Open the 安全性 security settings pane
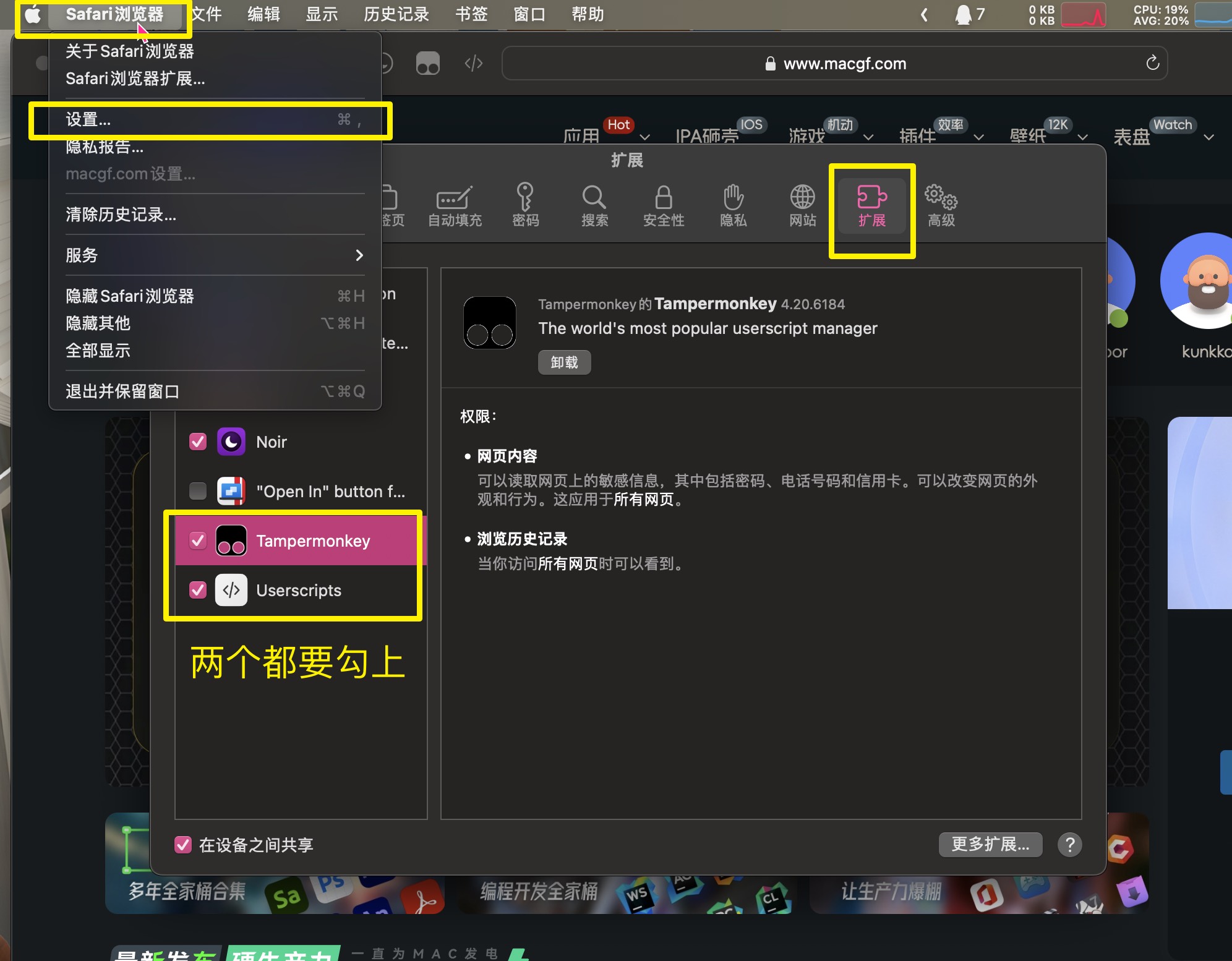The image size is (1232, 961). click(x=663, y=206)
